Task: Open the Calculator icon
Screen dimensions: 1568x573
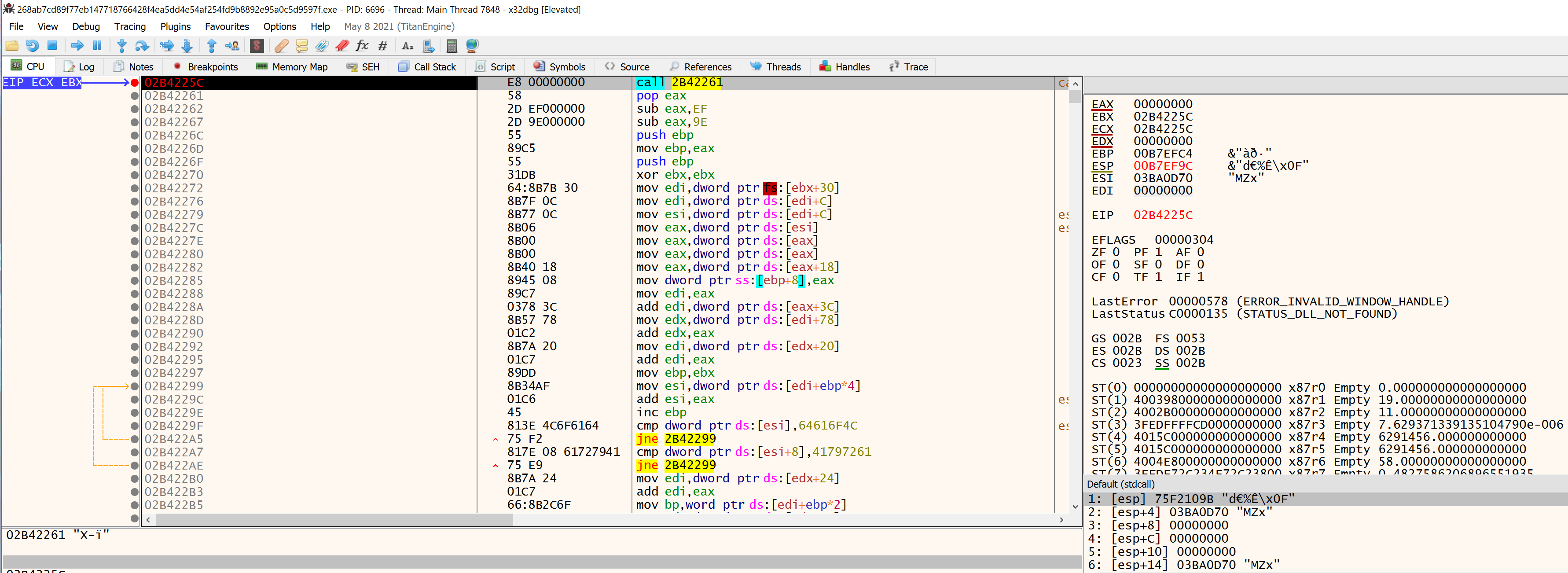Action: 452,46
